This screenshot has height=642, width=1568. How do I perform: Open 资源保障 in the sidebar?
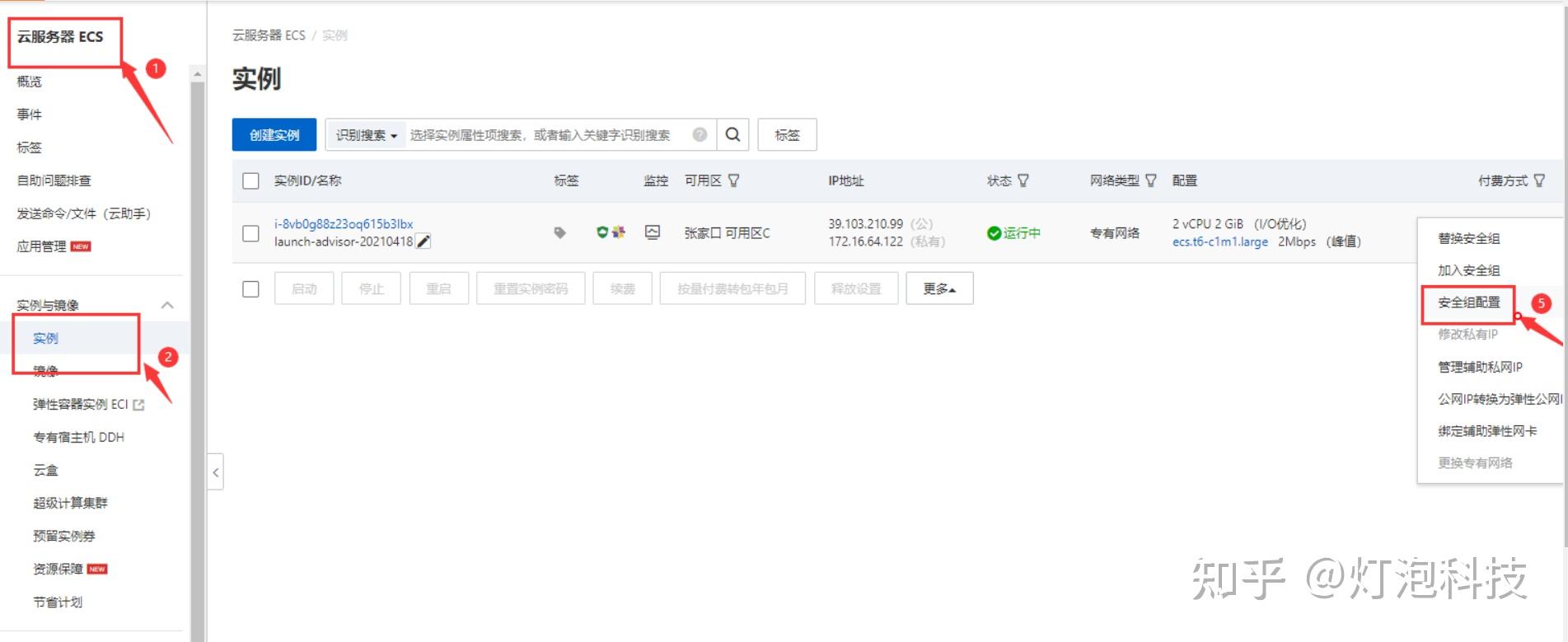[x=59, y=569]
